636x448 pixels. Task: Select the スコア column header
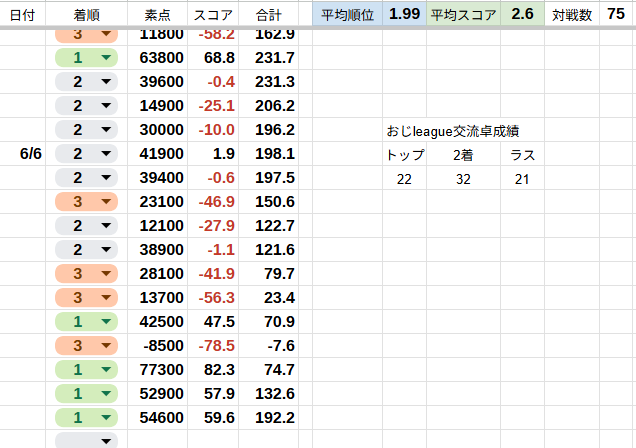(x=213, y=15)
